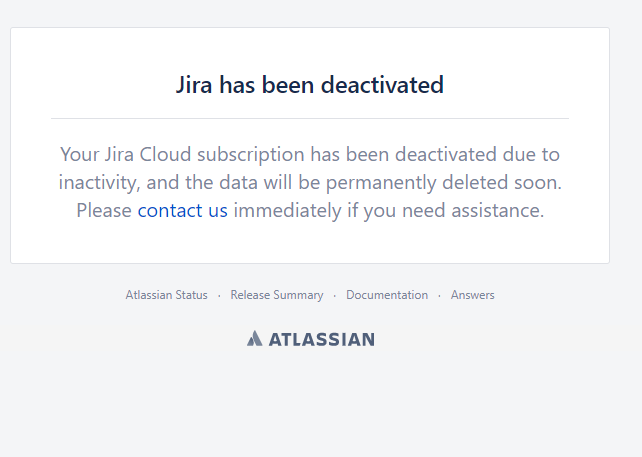Click the Atlassian triangle logo icon
This screenshot has width=642, height=457.
(254, 338)
